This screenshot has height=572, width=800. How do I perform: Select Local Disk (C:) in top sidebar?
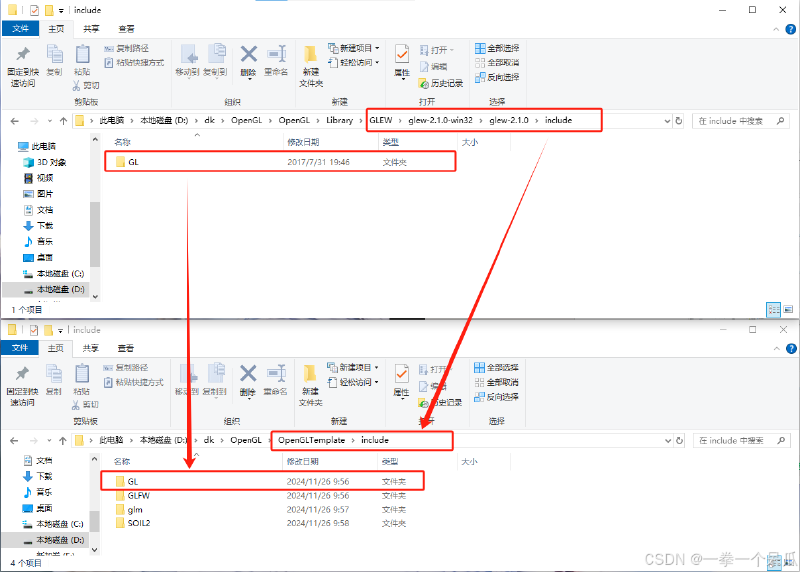pyautogui.click(x=54, y=273)
